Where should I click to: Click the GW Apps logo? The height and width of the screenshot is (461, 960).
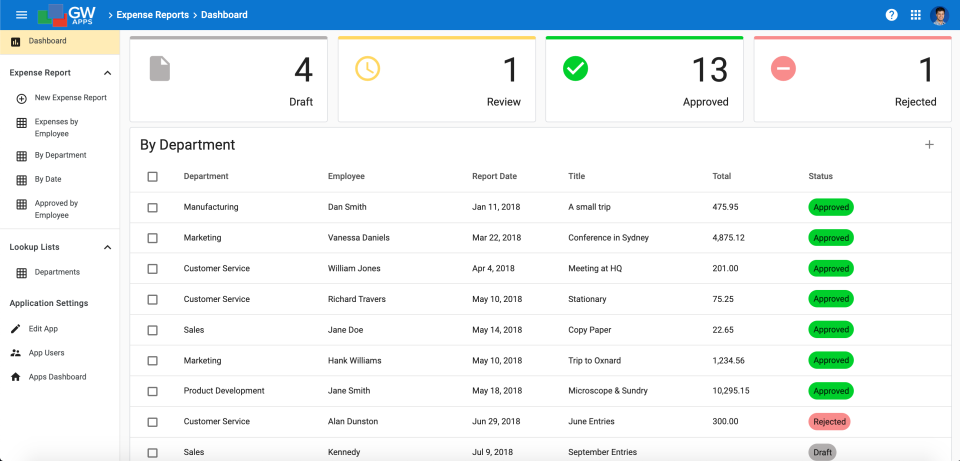click(67, 15)
